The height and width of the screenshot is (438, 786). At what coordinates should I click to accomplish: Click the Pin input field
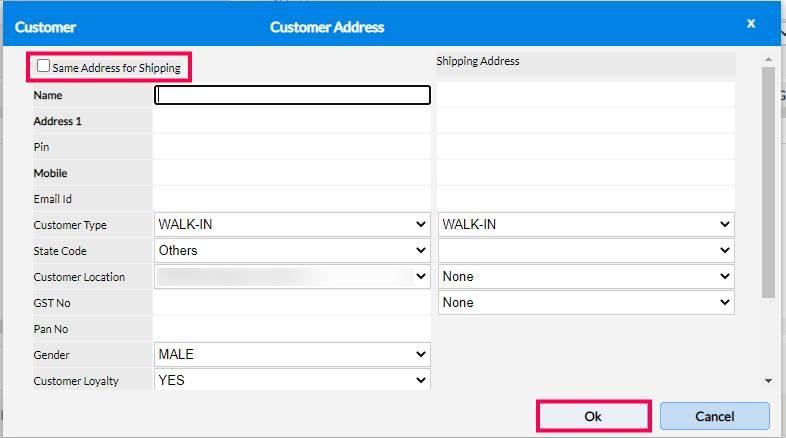pyautogui.click(x=292, y=147)
